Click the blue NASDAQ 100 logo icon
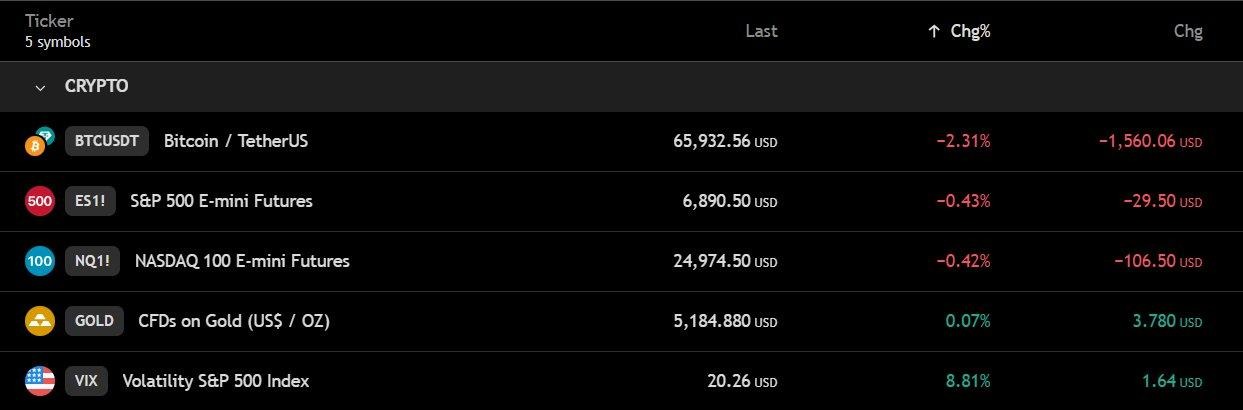This screenshot has height=410, width=1243. click(x=40, y=261)
